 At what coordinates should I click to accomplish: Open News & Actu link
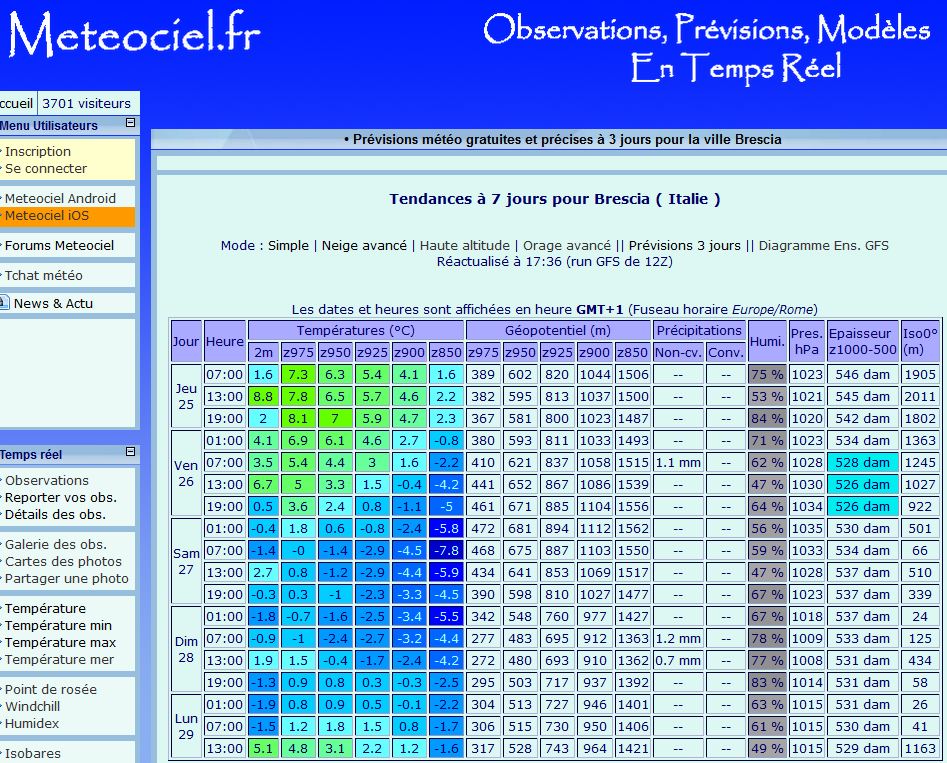53,303
